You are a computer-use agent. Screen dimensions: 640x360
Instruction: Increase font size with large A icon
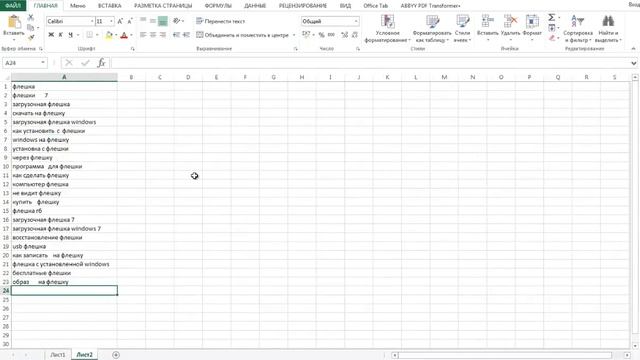(x=120, y=21)
